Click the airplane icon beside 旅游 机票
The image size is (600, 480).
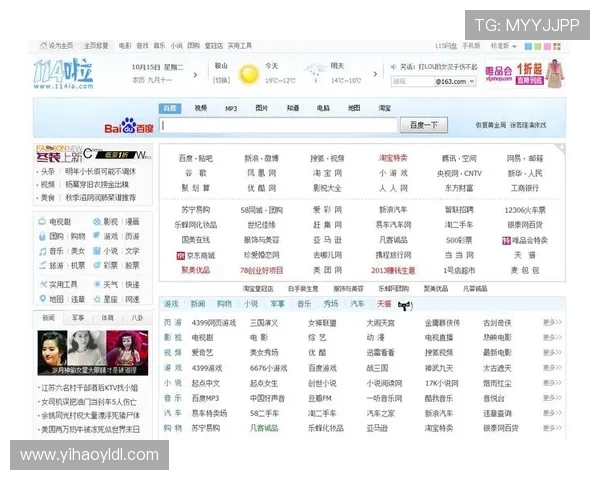click(42, 265)
